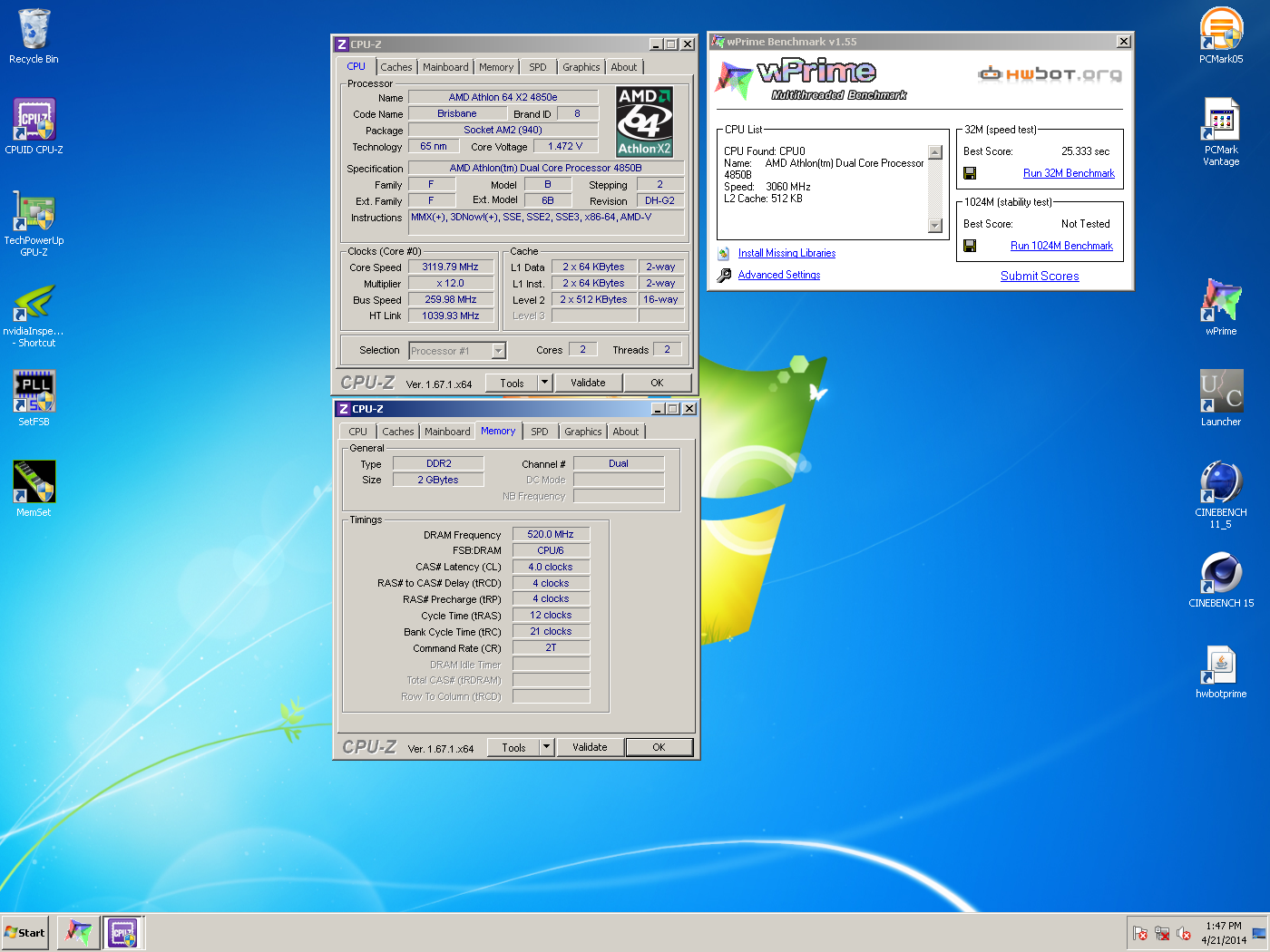The width and height of the screenshot is (1270, 952).
Task: Open TechPowerUp GPU-Z desktop shortcut
Action: [x=34, y=223]
